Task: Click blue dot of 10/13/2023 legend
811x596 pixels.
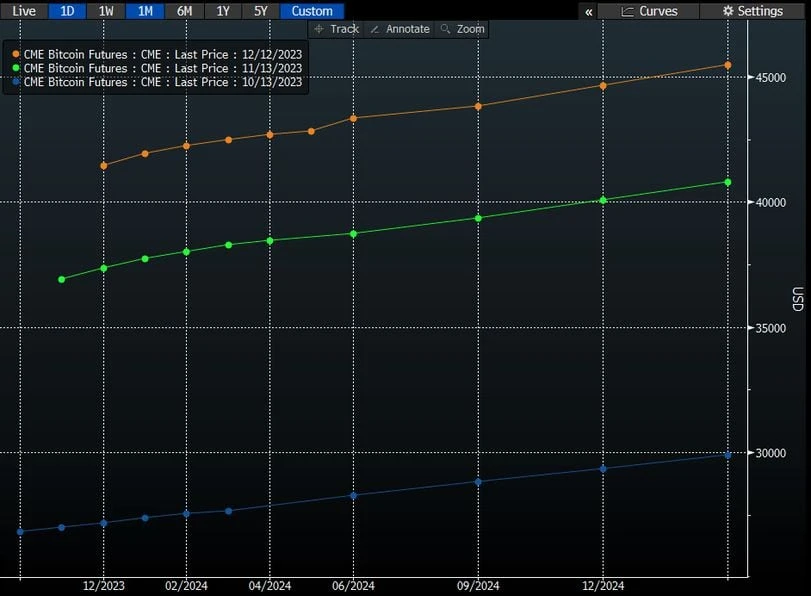Action: click(15, 82)
